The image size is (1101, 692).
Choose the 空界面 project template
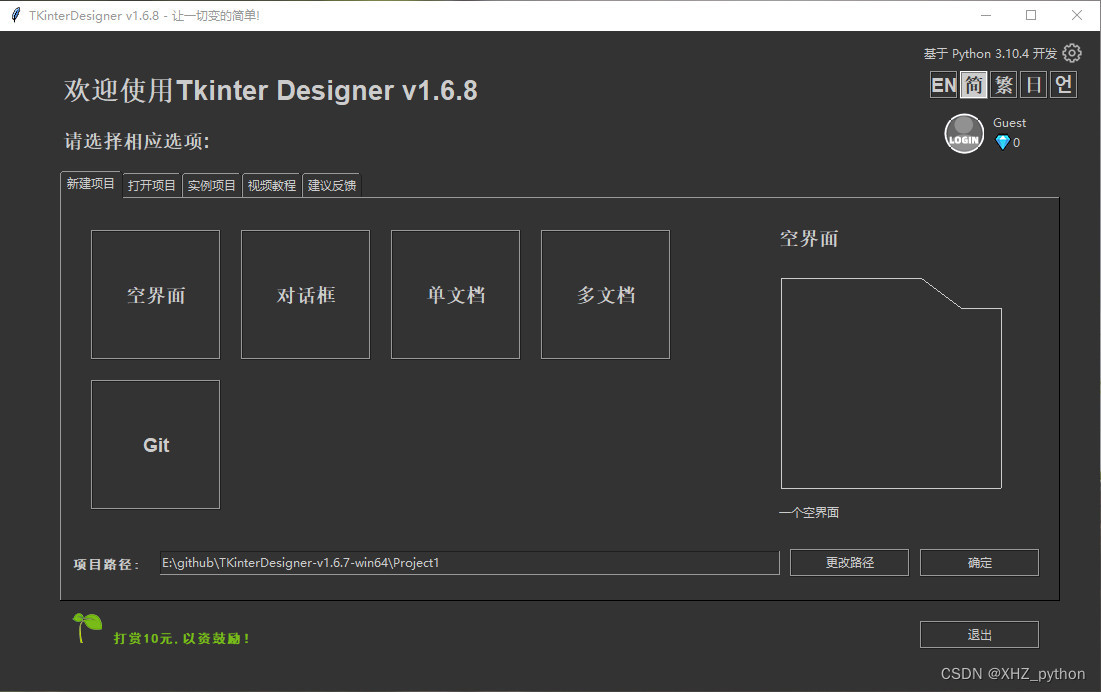click(155, 295)
